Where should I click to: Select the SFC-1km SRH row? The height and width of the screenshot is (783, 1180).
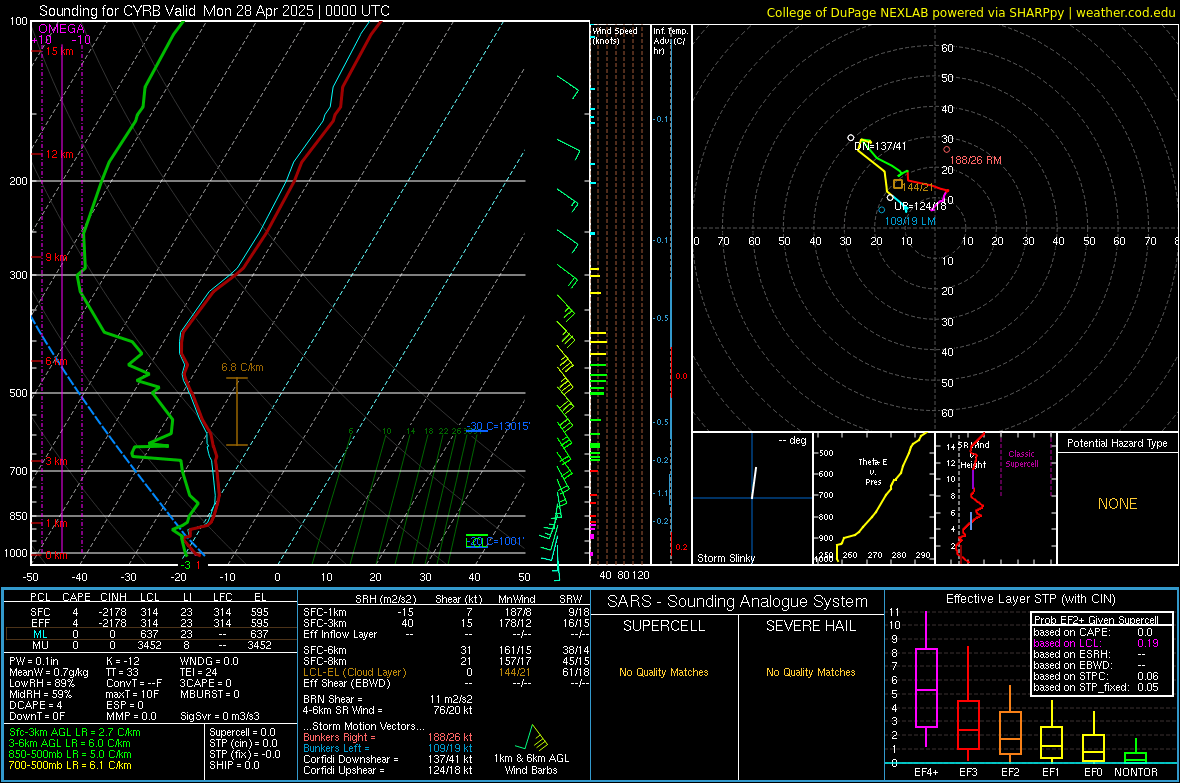(x=446, y=612)
